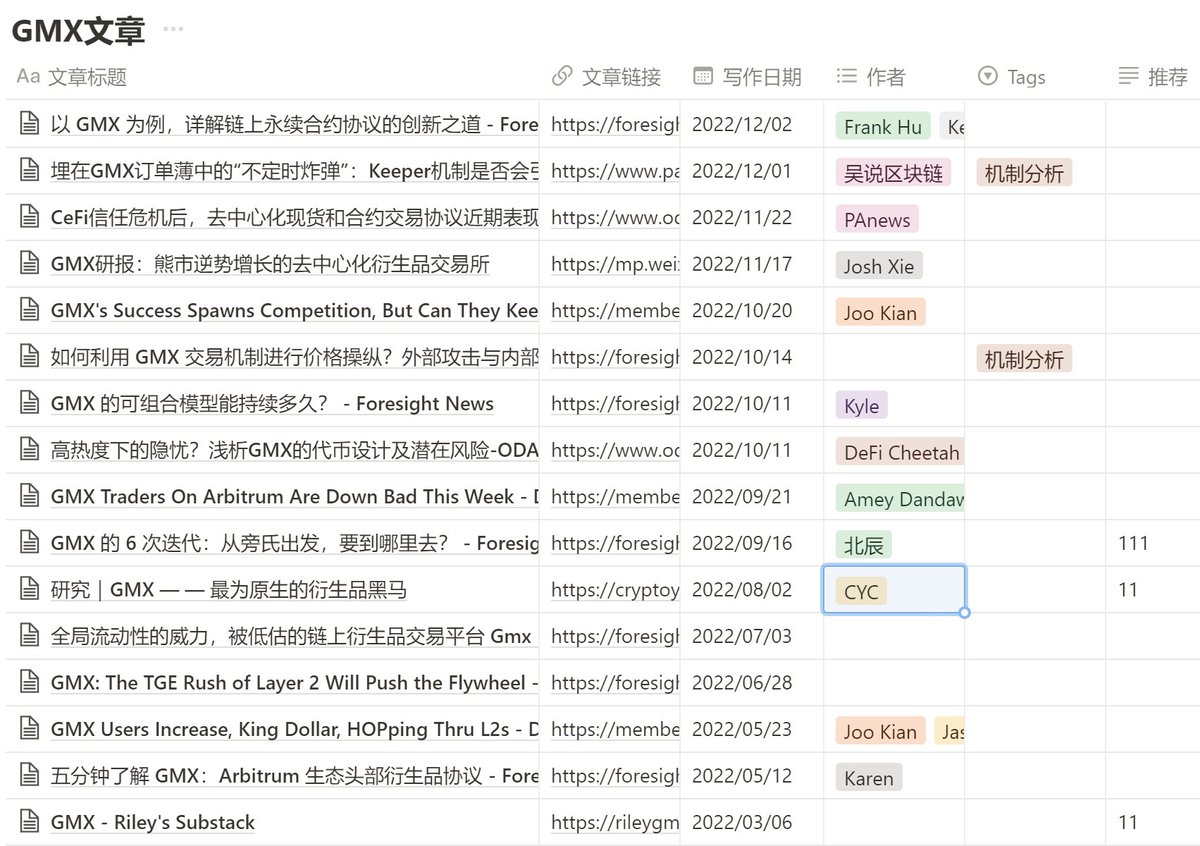
Task: Open article 研究｜GMX 最为原生的衍生品黑马
Action: (x=229, y=590)
